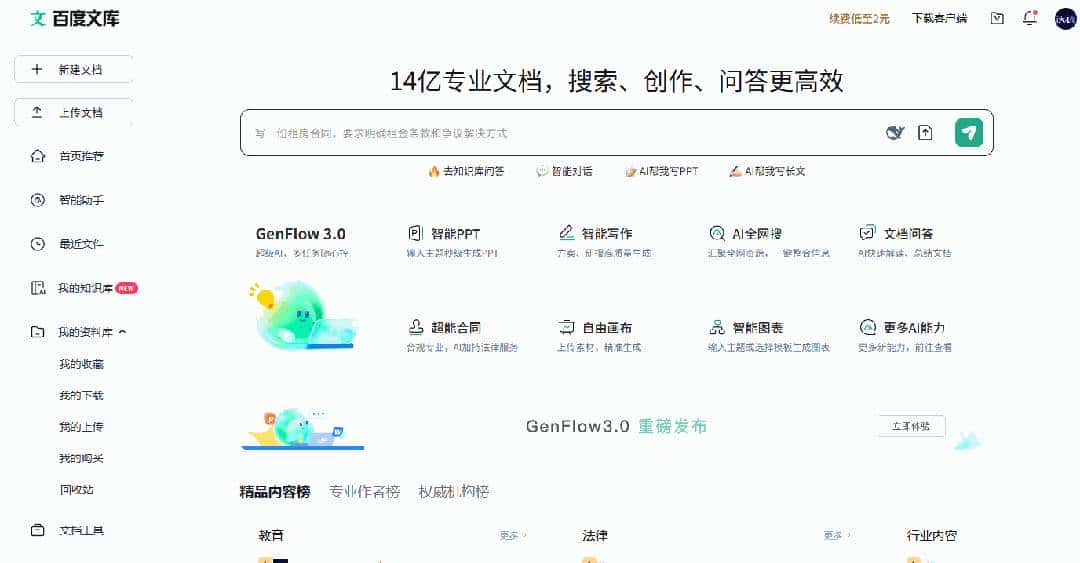Image resolution: width=1080 pixels, height=563 pixels.
Task: Click the 超能合同 stamp icon
Action: (415, 327)
